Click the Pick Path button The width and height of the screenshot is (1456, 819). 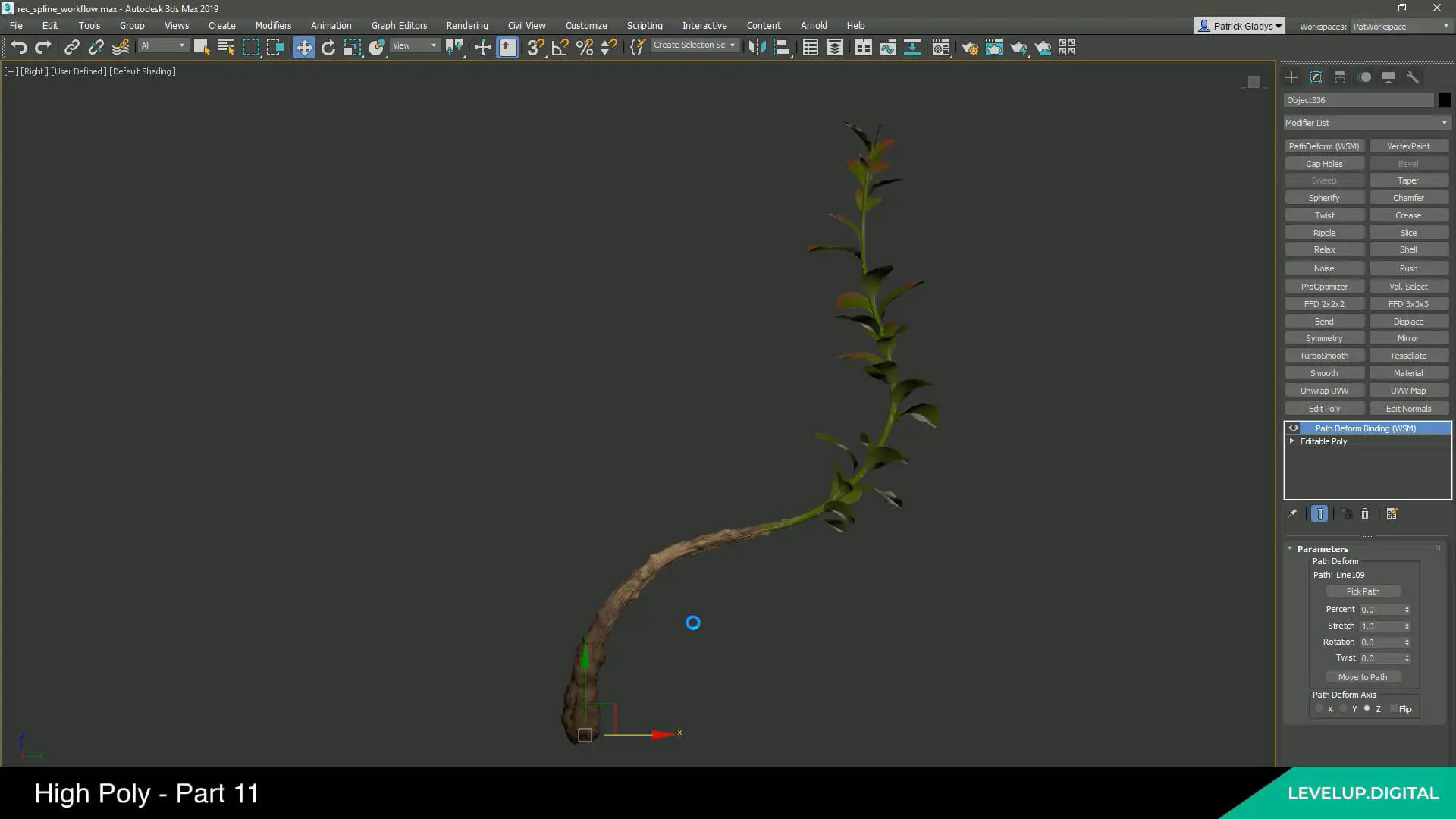[x=1363, y=591]
